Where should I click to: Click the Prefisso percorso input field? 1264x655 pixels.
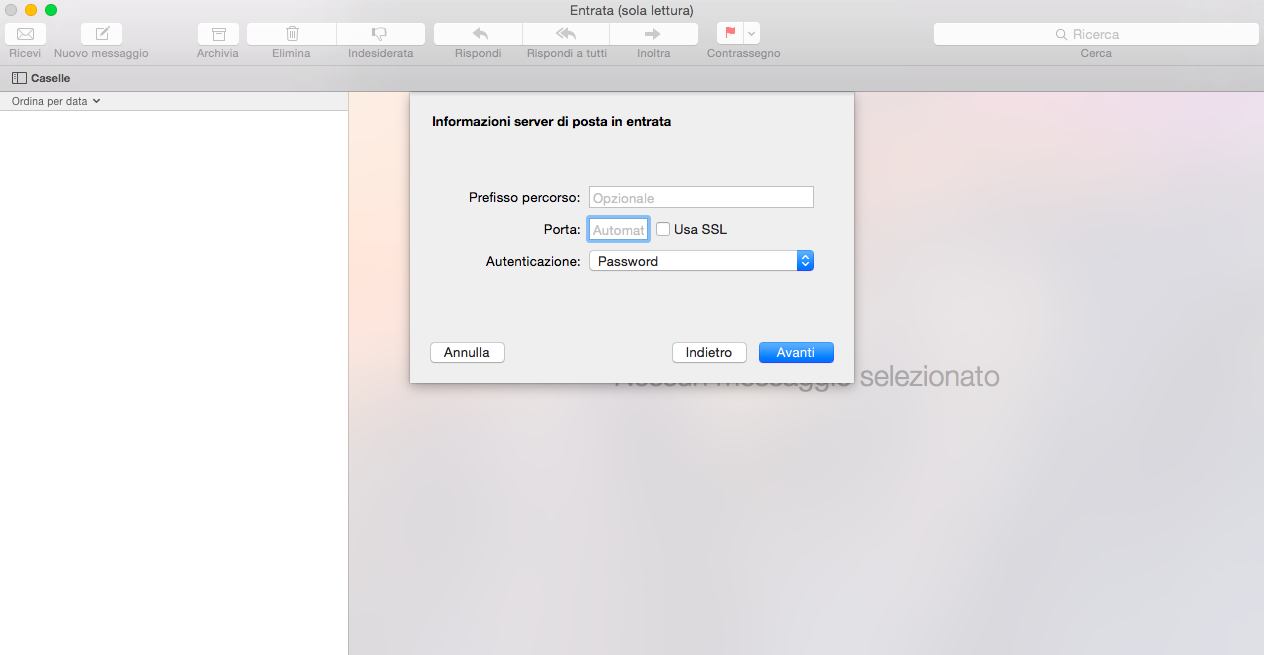[701, 198]
